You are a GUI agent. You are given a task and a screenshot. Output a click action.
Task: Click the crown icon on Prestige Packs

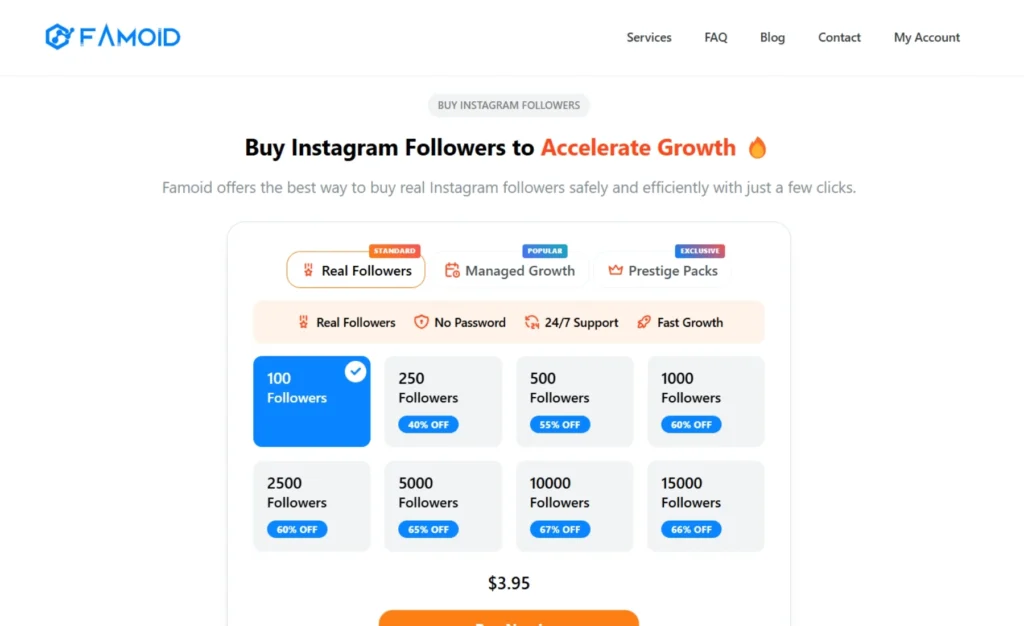(615, 270)
